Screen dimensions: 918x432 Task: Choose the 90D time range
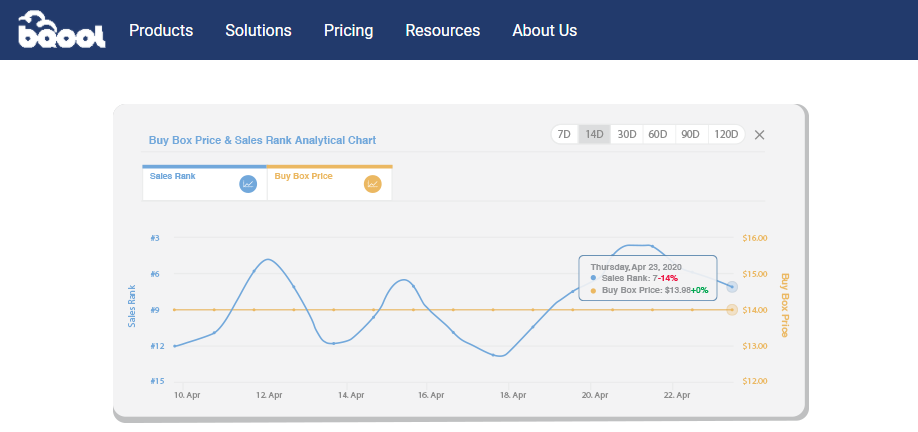tap(690, 134)
